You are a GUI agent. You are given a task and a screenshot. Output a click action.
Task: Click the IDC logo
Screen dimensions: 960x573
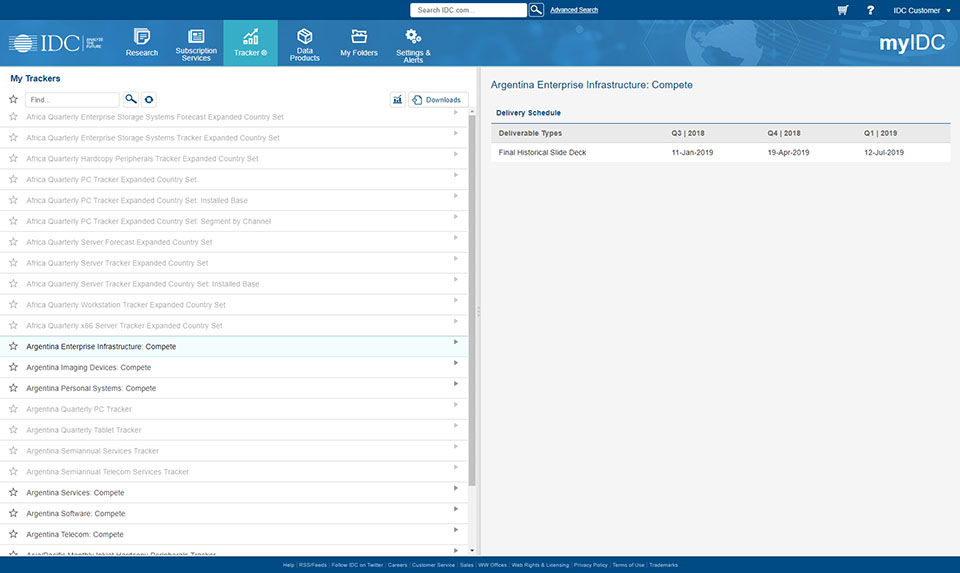point(56,43)
